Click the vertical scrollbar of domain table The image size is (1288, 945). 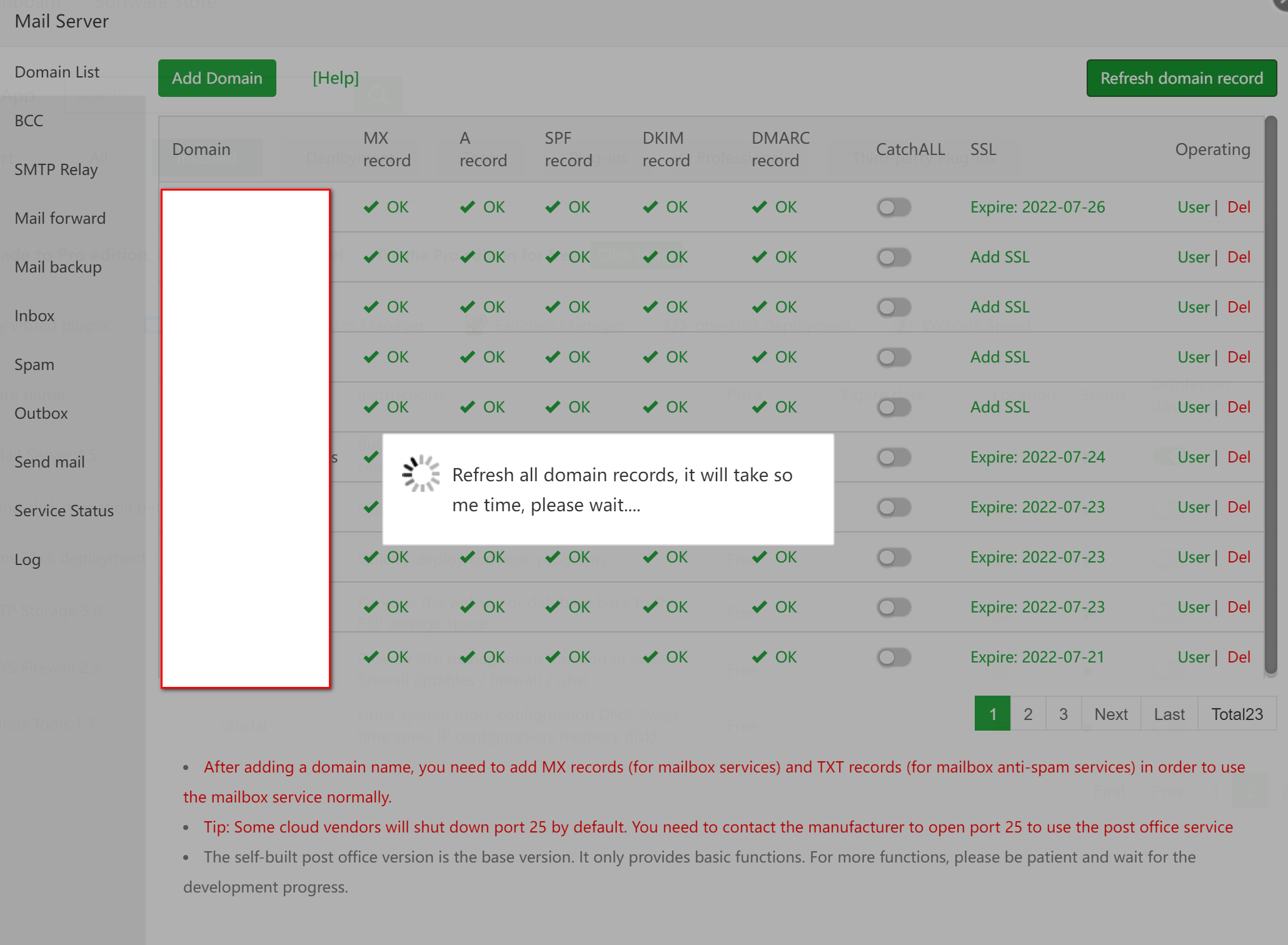click(1270, 394)
